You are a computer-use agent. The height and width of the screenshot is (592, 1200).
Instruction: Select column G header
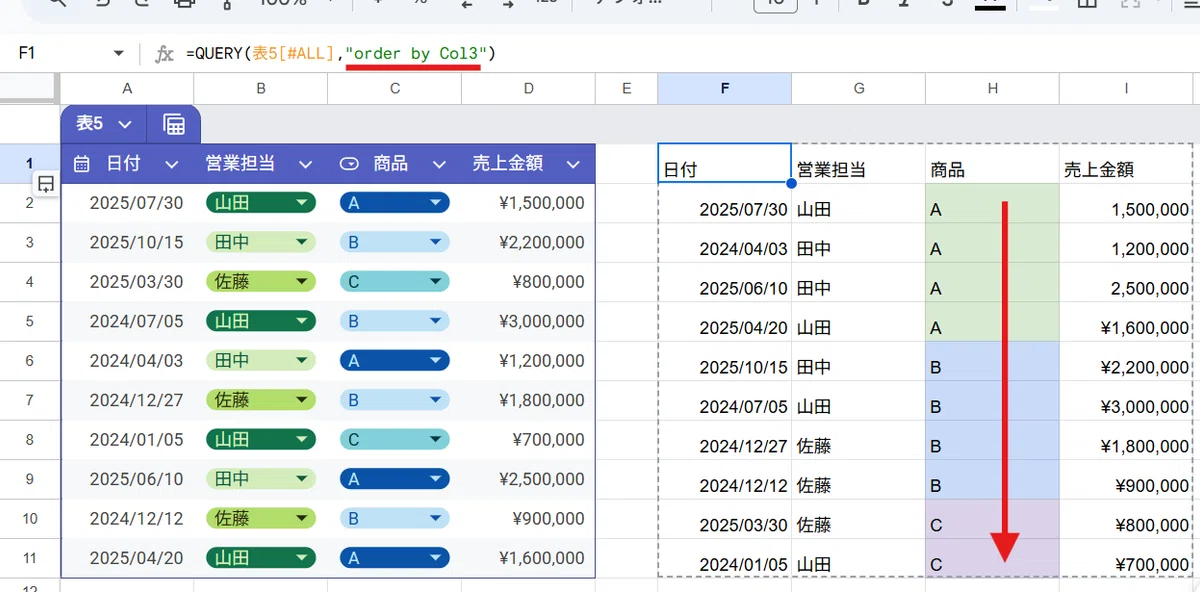point(859,89)
